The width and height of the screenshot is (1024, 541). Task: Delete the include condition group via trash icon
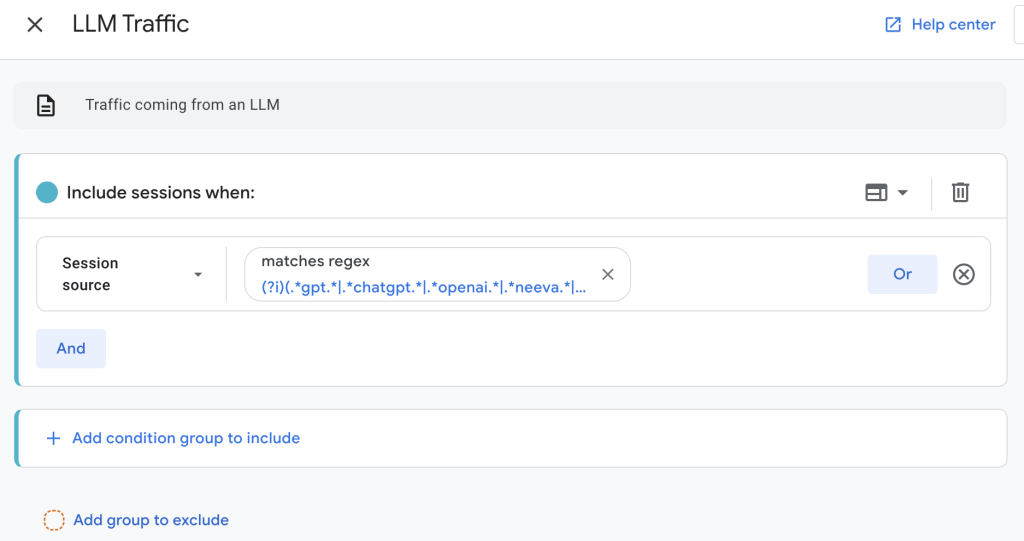[x=960, y=192]
